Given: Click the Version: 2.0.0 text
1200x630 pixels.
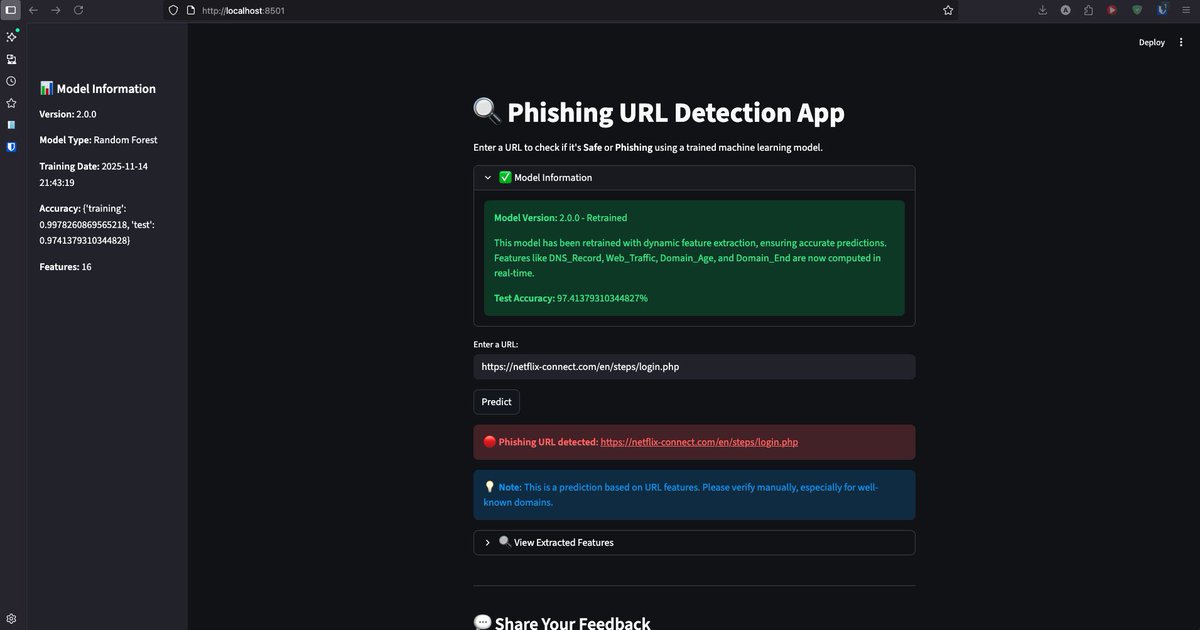Looking at the screenshot, I should point(68,114).
